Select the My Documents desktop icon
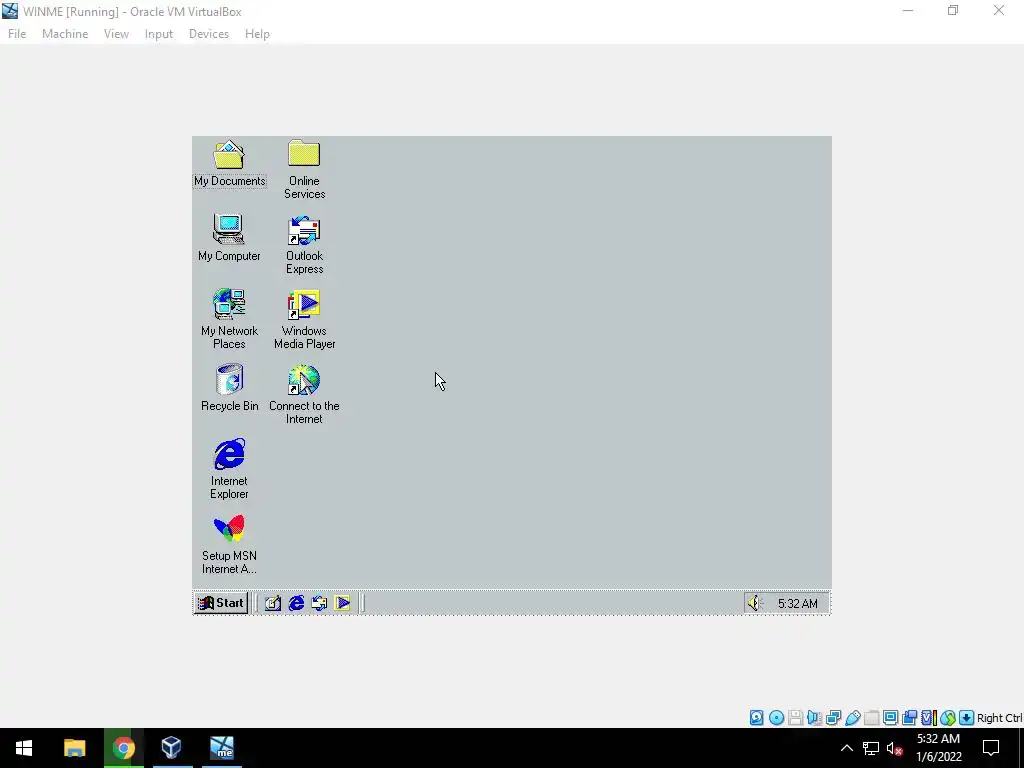The height and width of the screenshot is (768, 1024). (x=229, y=164)
